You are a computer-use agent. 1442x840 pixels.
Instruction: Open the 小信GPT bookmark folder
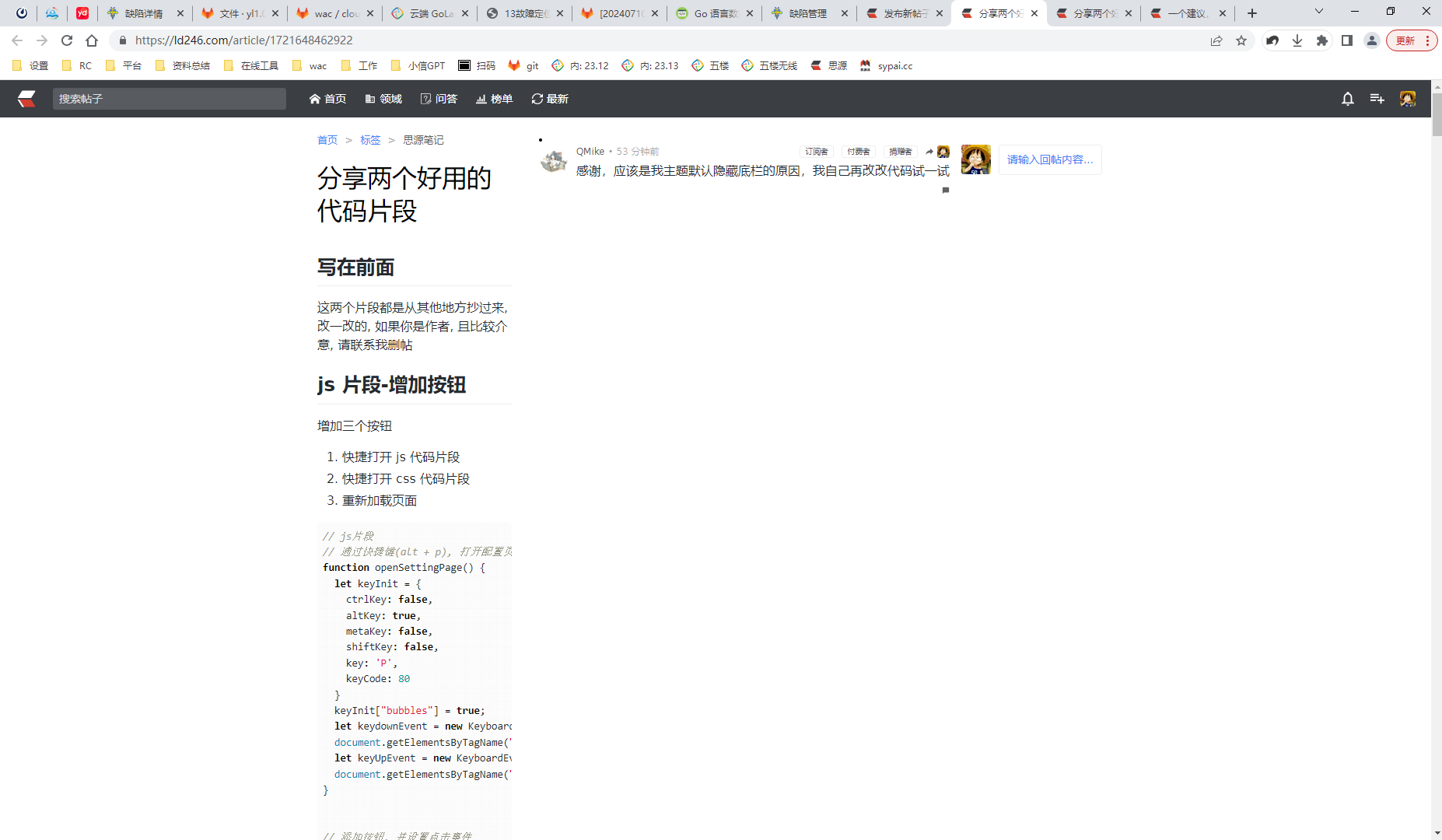[x=418, y=66]
